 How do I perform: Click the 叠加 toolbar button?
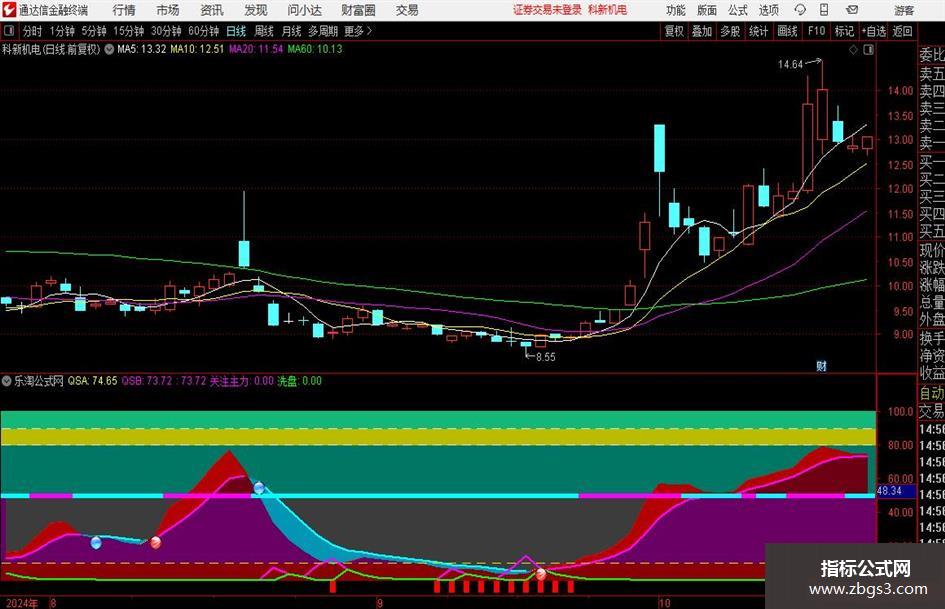pyautogui.click(x=702, y=31)
